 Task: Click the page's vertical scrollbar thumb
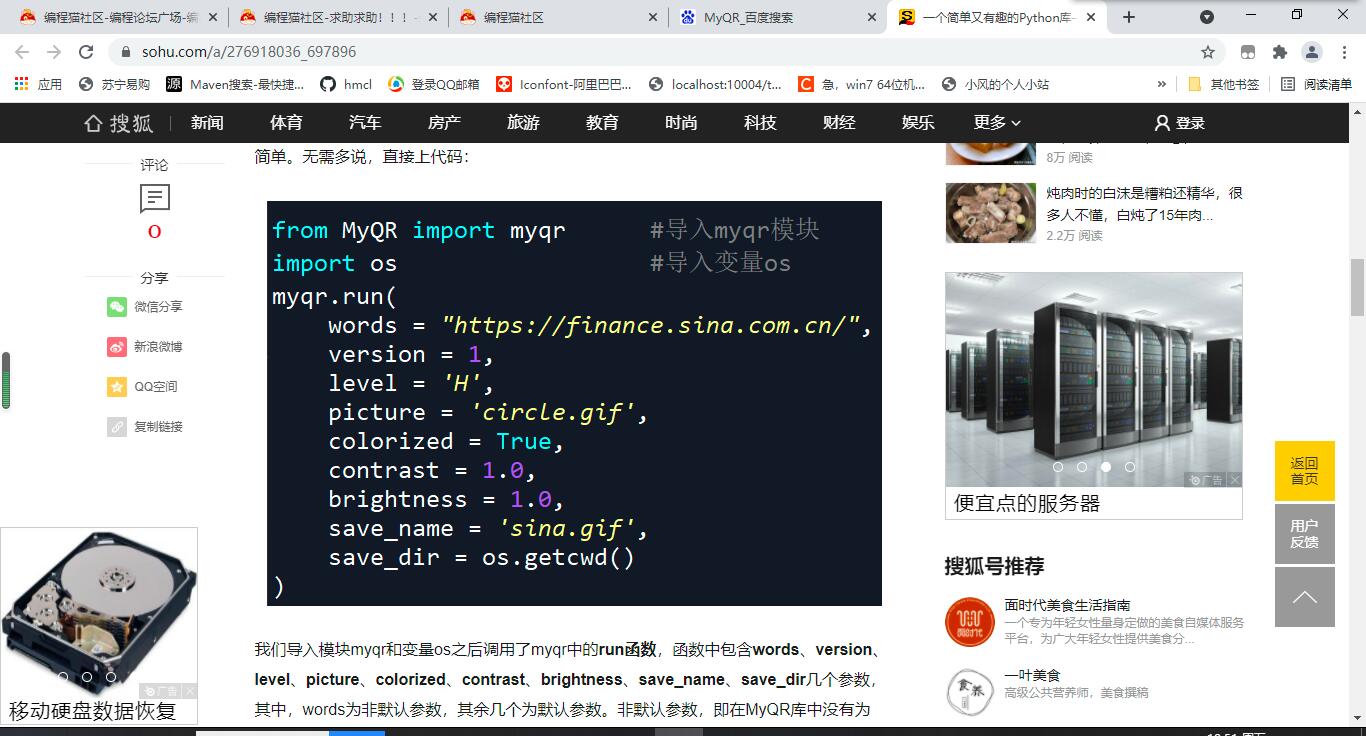(x=1357, y=288)
